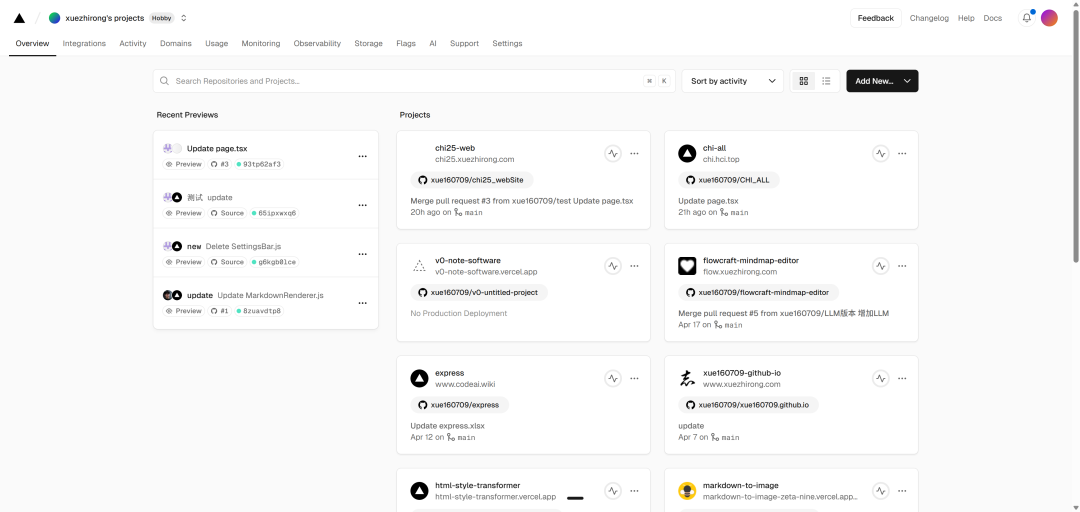Screen dimensions: 1080x512
Task: Switch to list view layout
Action: [827, 81]
